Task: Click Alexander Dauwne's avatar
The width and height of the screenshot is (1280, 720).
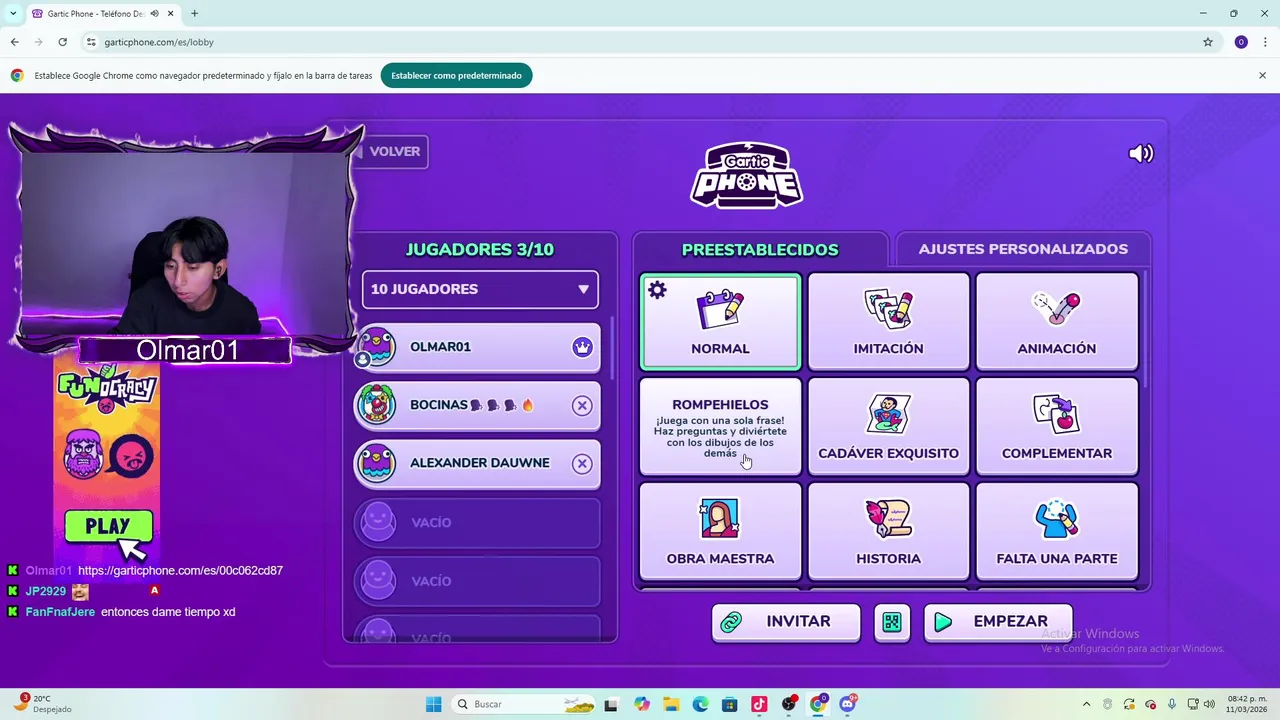Action: [377, 463]
